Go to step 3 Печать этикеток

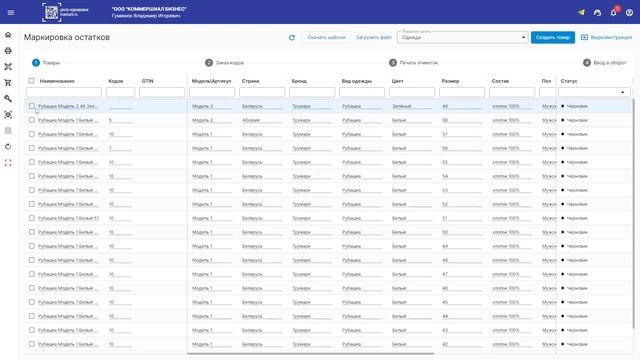click(413, 62)
